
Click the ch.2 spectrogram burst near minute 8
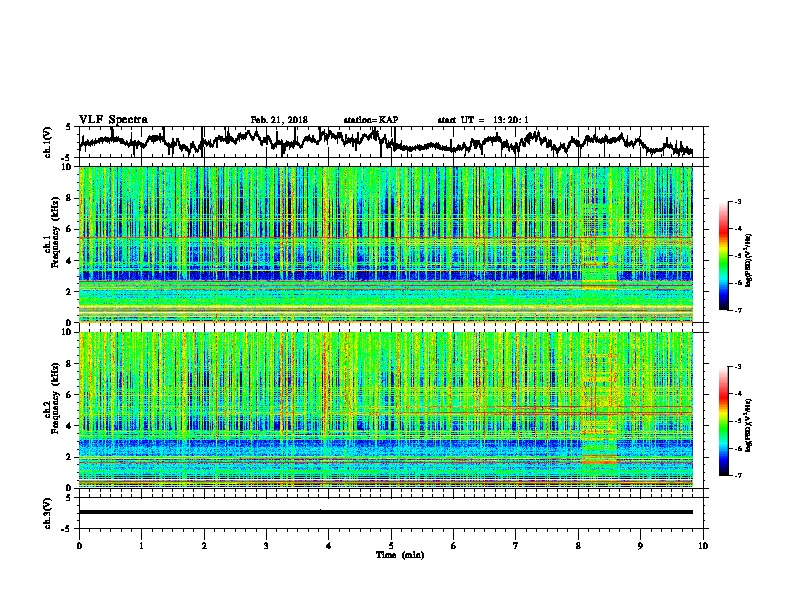600,409
